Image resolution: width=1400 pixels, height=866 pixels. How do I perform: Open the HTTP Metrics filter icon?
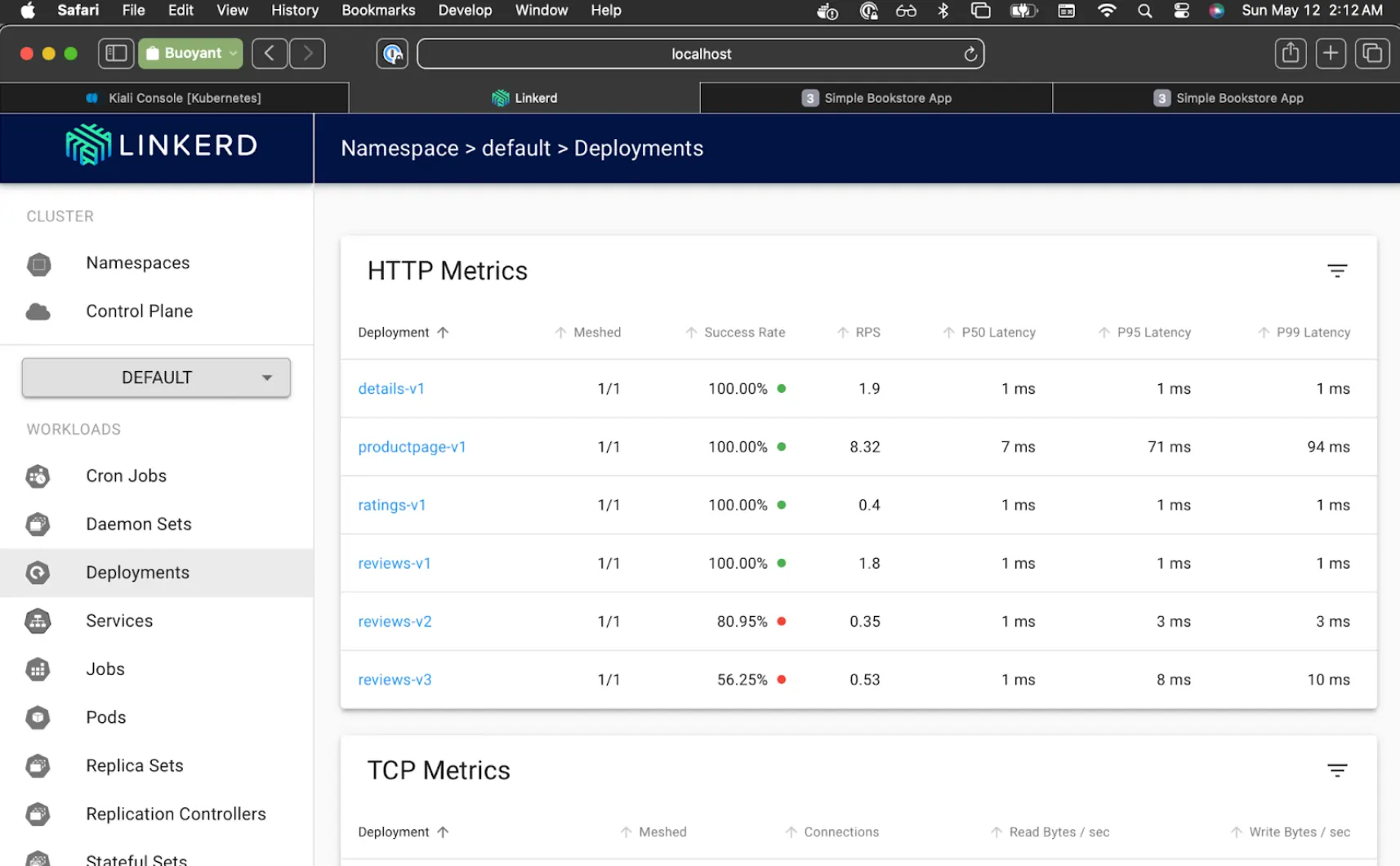click(1337, 270)
